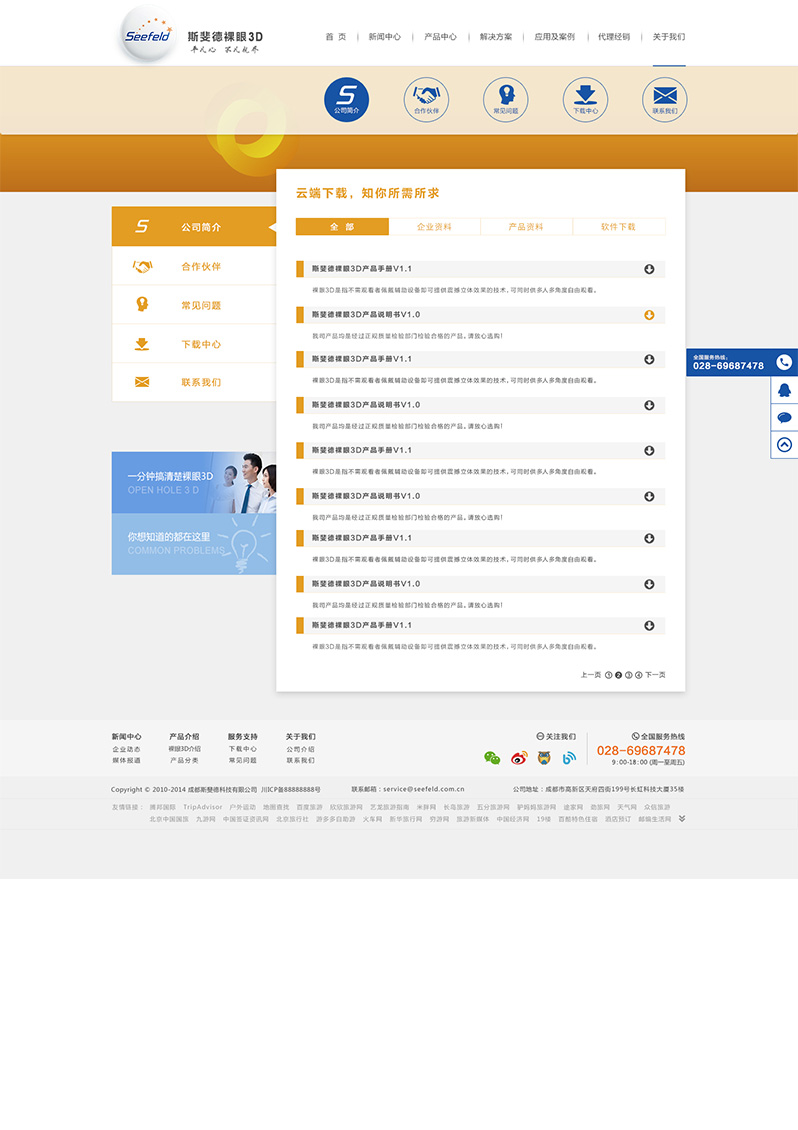
Task: Click the 公司简介 circular banner icon
Action: click(346, 99)
